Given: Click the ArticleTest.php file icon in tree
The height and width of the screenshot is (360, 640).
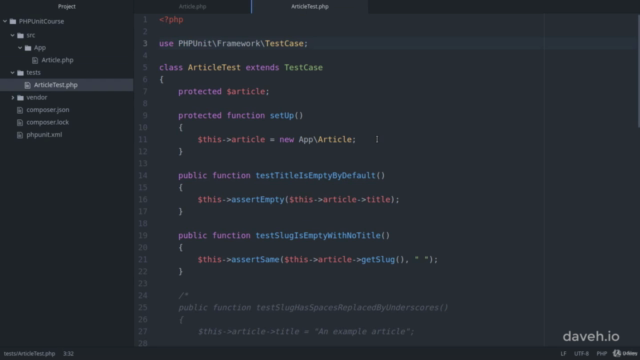Looking at the screenshot, I should (27, 85).
